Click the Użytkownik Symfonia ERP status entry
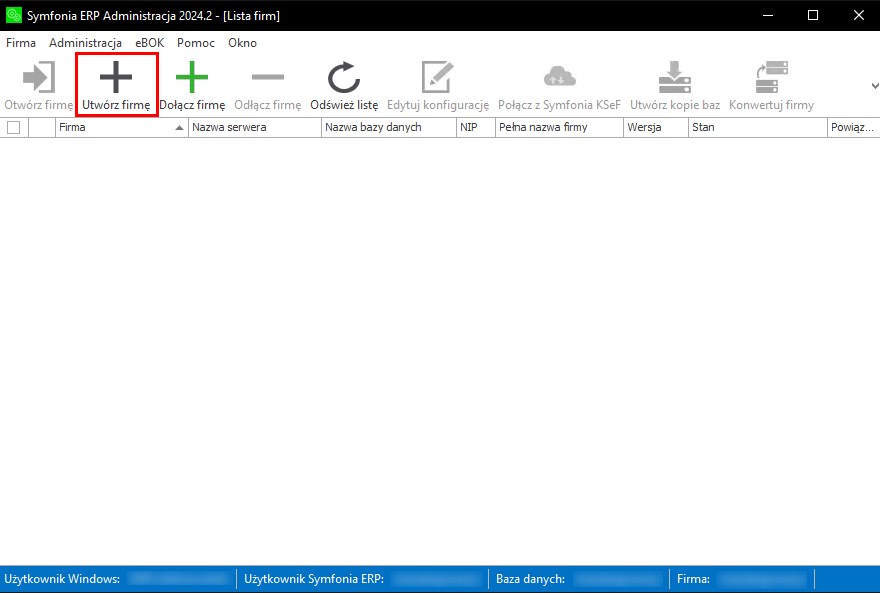 (364, 579)
